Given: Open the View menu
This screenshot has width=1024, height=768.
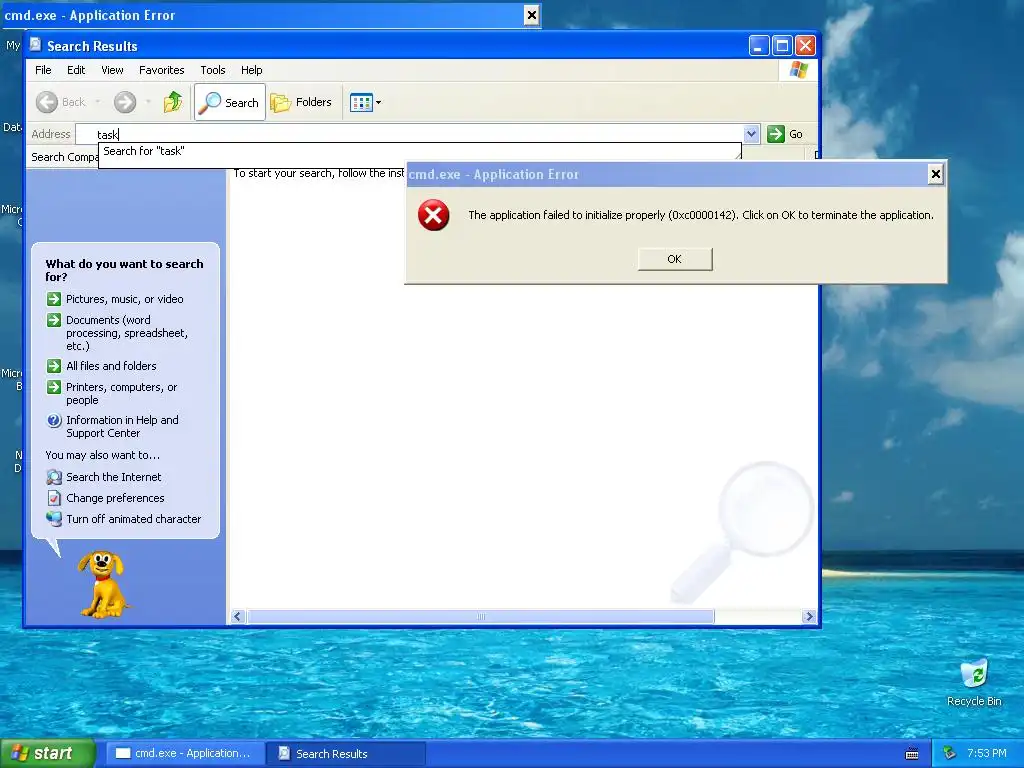Looking at the screenshot, I should click(x=112, y=70).
